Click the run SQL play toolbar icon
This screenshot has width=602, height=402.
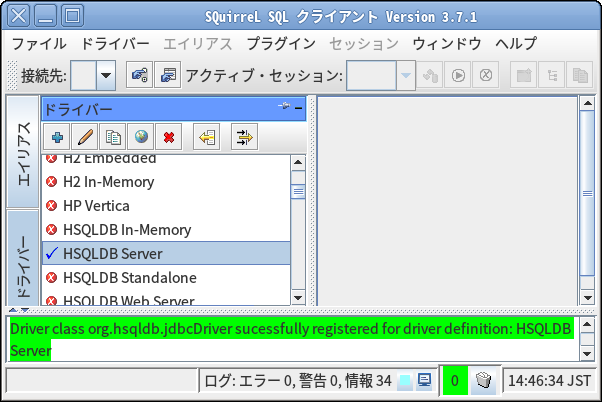point(458,75)
